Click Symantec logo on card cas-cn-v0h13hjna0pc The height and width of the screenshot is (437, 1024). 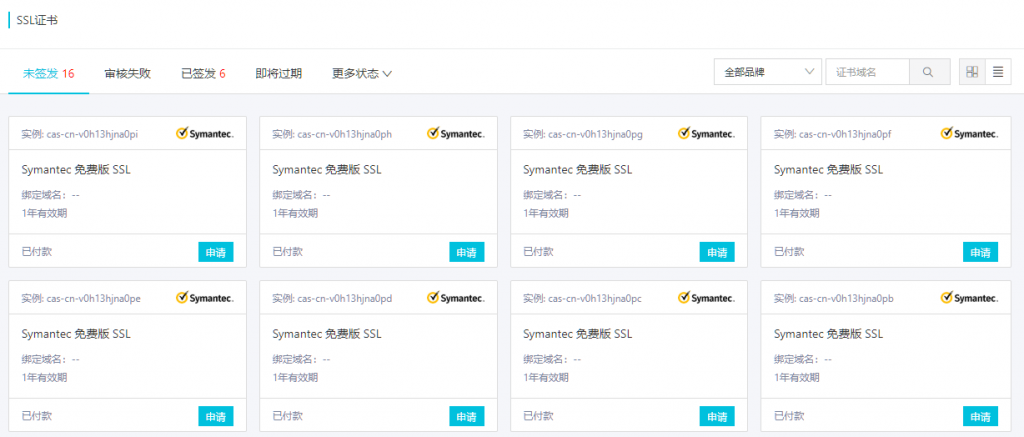706,298
